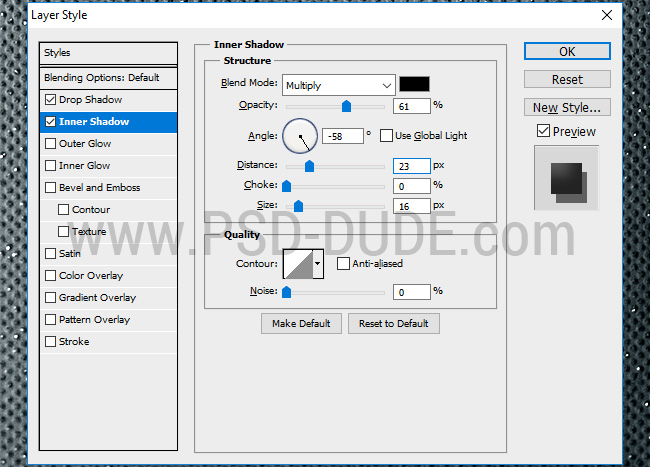Select the Drop Shadow style row

click(x=109, y=100)
